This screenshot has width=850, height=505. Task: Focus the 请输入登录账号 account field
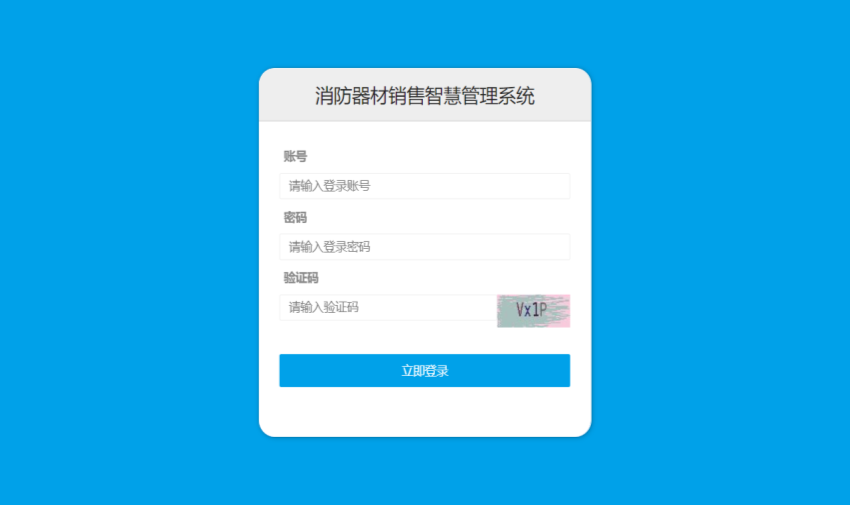pos(424,186)
